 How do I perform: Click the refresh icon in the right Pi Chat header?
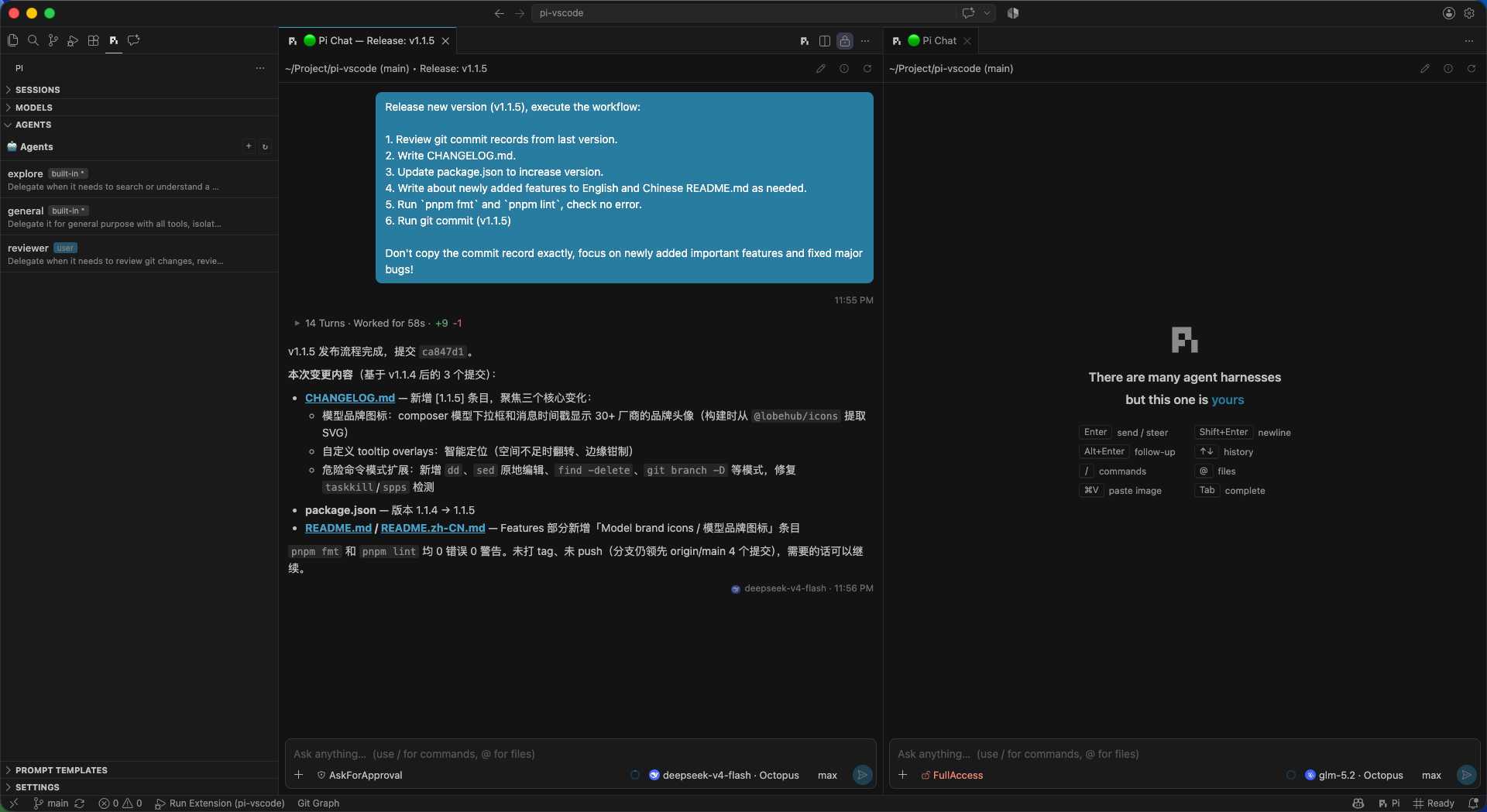pos(1472,69)
